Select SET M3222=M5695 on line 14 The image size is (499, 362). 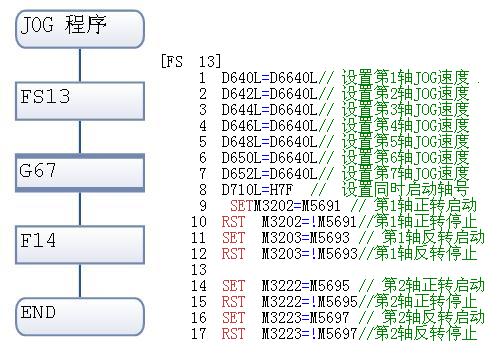click(286, 286)
